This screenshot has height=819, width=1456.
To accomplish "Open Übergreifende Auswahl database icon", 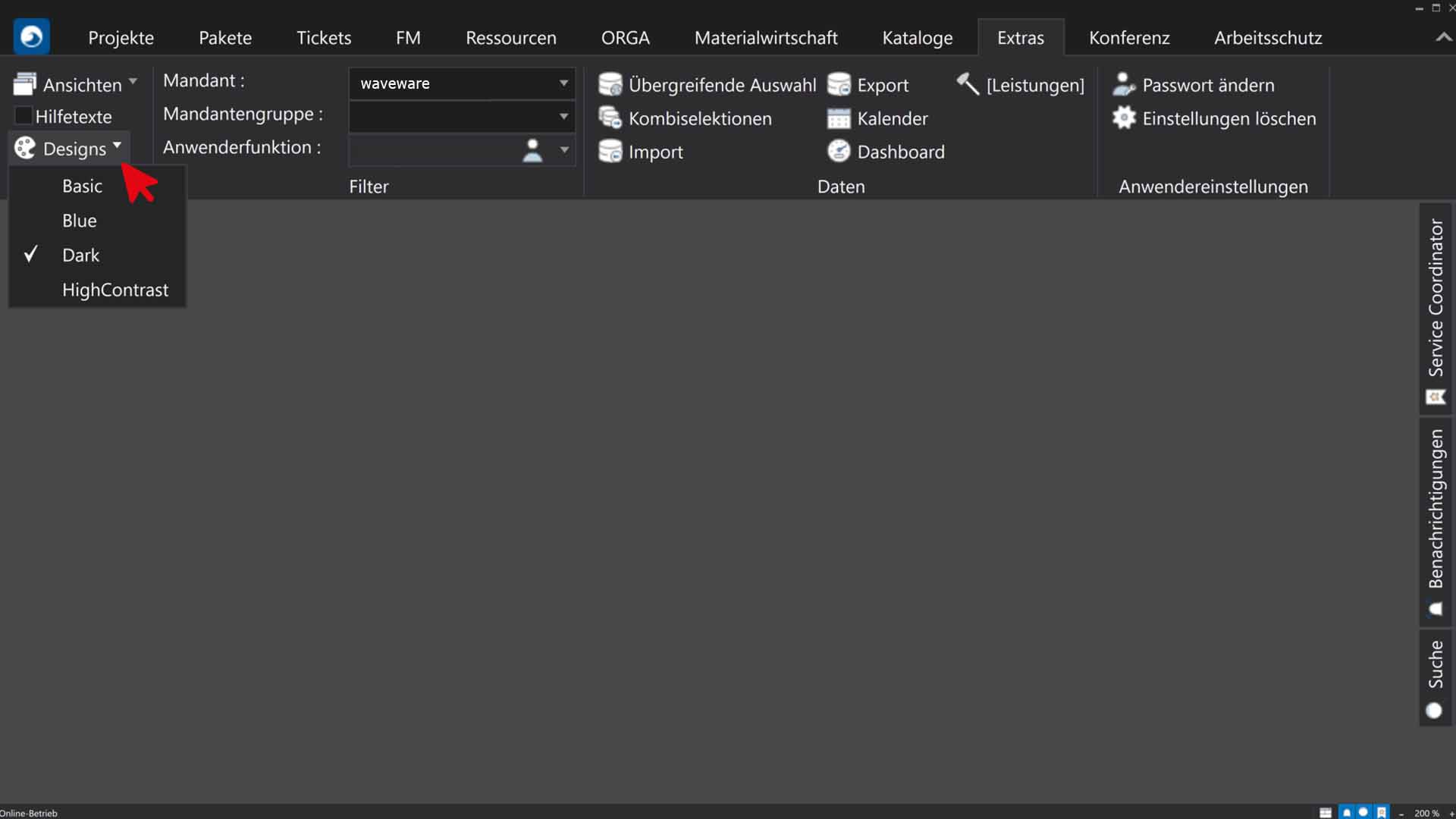I will 610,84.
